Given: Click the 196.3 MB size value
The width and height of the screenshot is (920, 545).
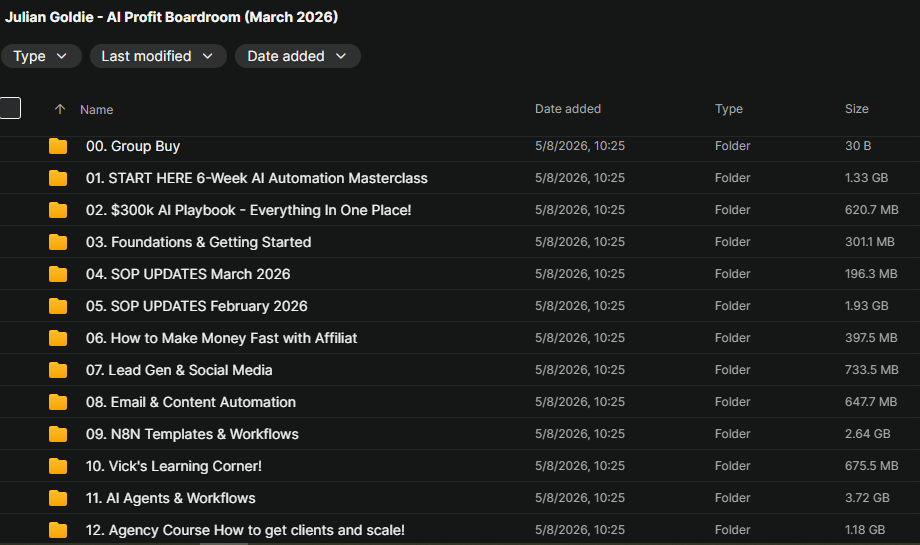Looking at the screenshot, I should pyautogui.click(x=871, y=273).
